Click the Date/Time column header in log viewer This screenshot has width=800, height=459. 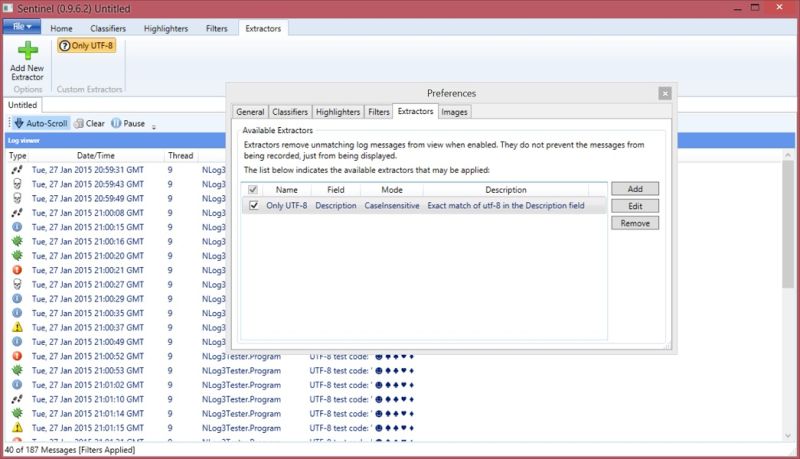(x=96, y=156)
